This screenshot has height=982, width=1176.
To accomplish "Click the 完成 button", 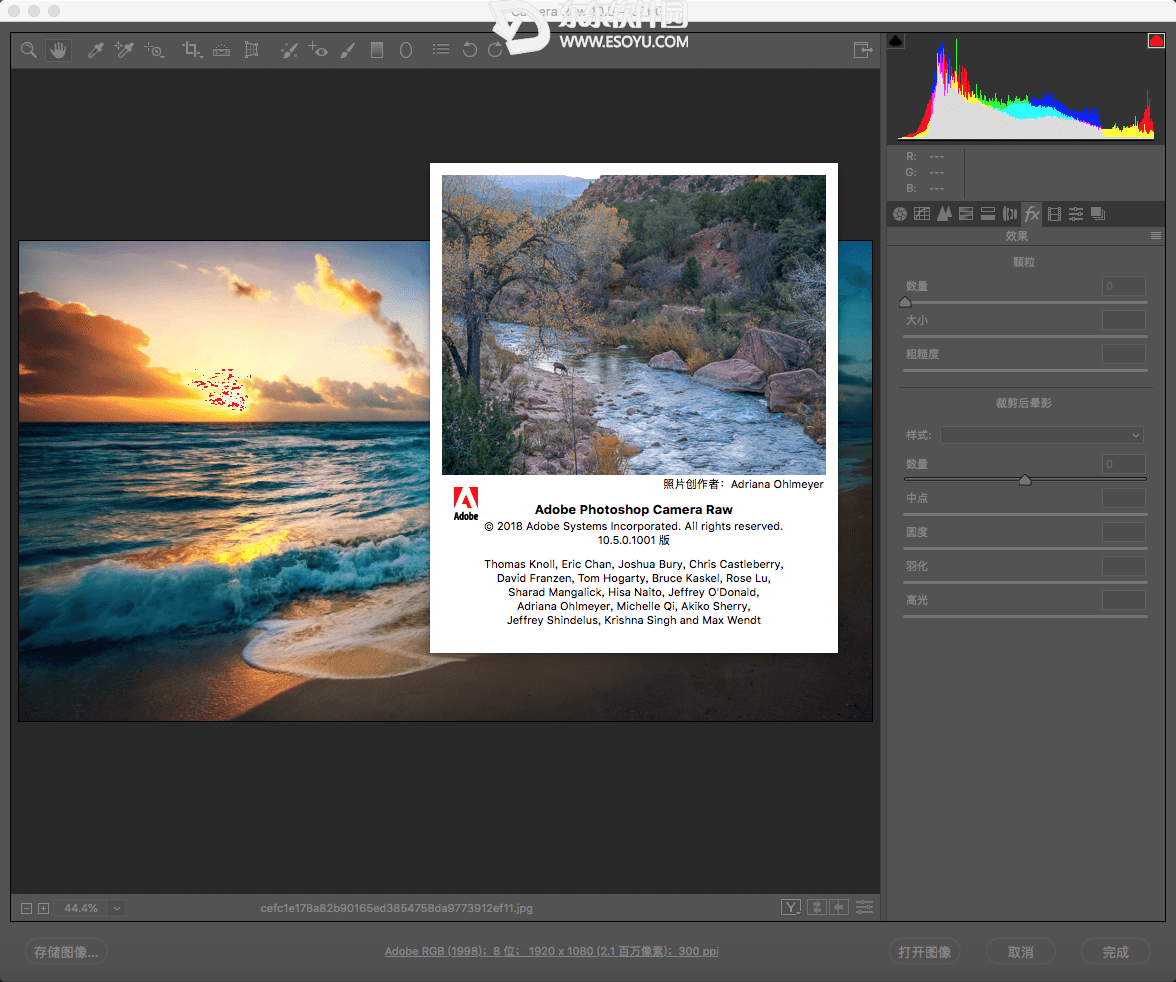I will pyautogui.click(x=1116, y=952).
